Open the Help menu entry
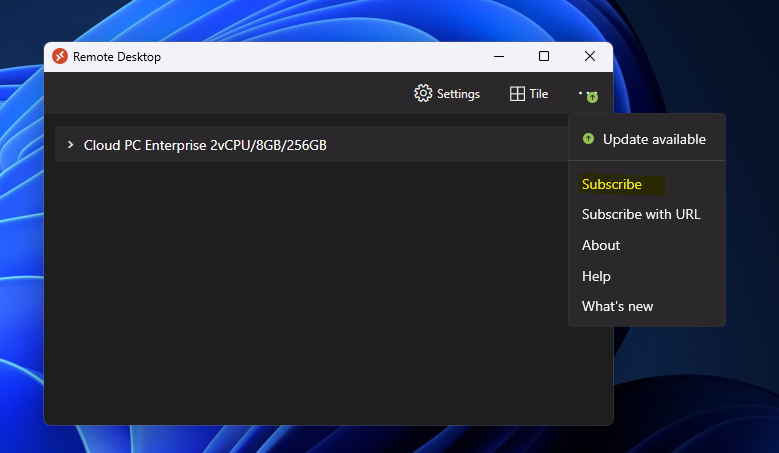 click(596, 276)
